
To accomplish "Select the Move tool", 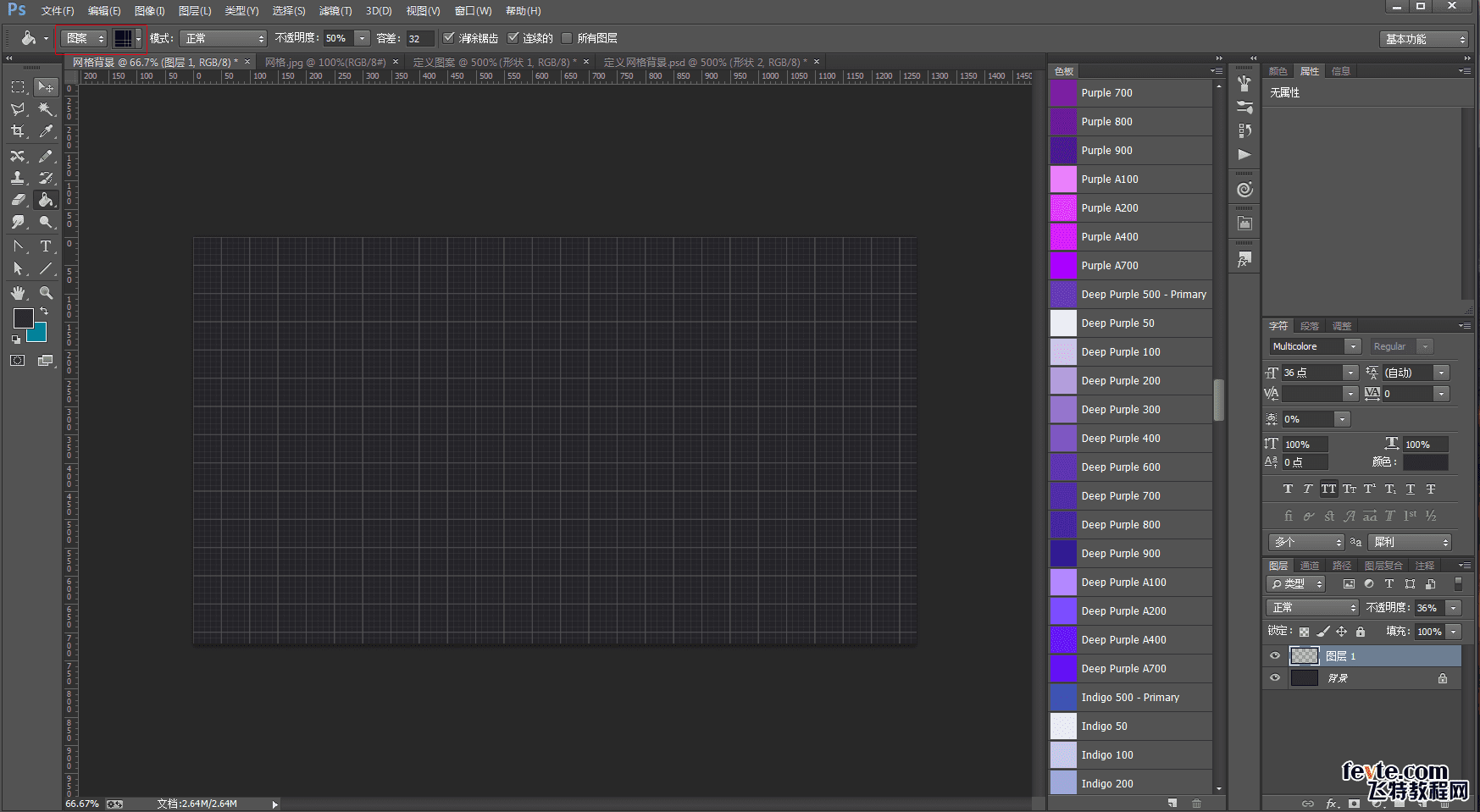I will [46, 87].
